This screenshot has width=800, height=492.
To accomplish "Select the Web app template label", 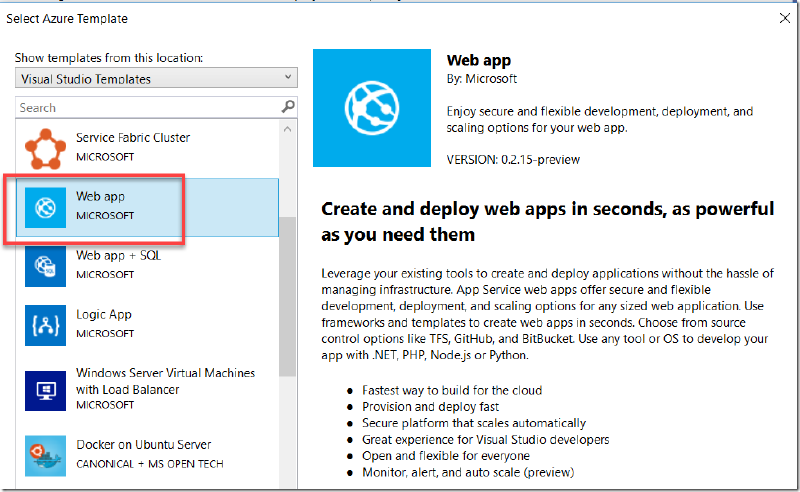I will 100,196.
